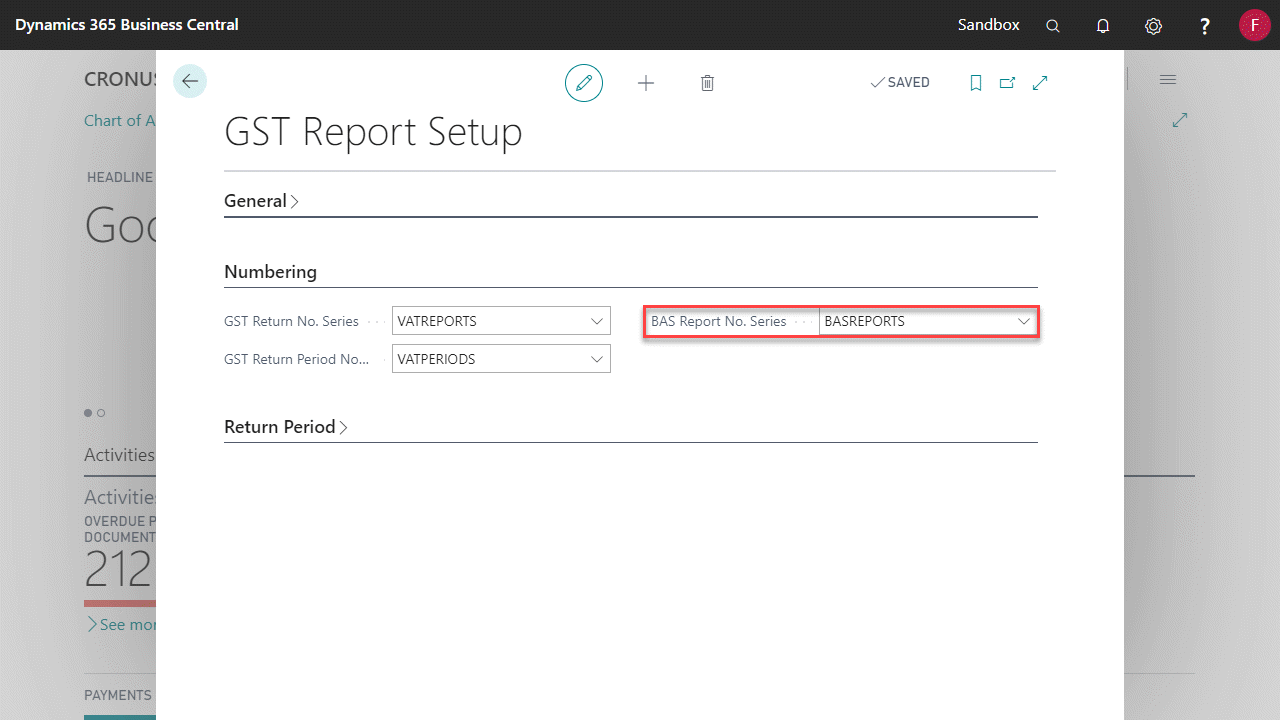The width and height of the screenshot is (1280, 720).
Task: Expand the Return Period FastTab
Action: tap(286, 427)
